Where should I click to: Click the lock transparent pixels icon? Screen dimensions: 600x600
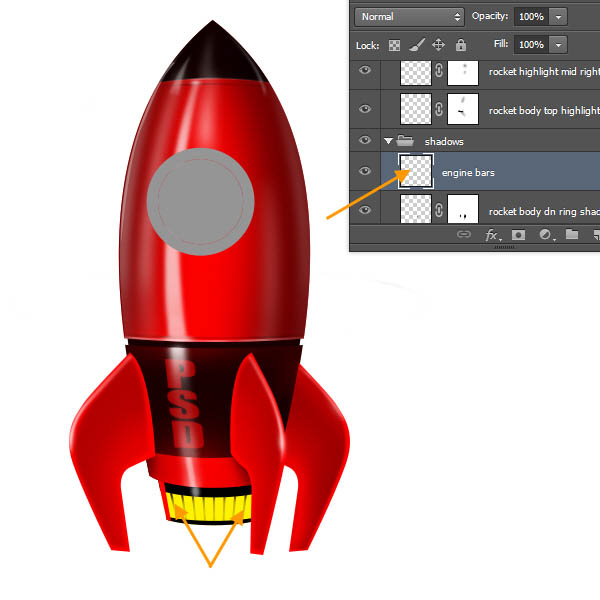tap(394, 45)
